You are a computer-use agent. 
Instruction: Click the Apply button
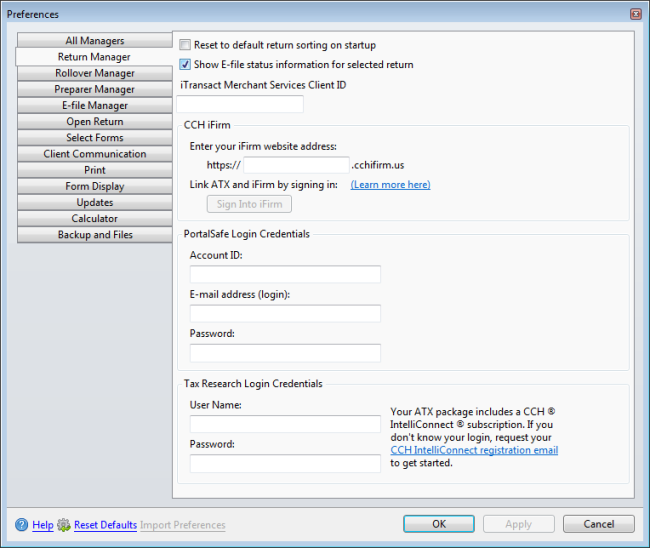click(x=519, y=524)
